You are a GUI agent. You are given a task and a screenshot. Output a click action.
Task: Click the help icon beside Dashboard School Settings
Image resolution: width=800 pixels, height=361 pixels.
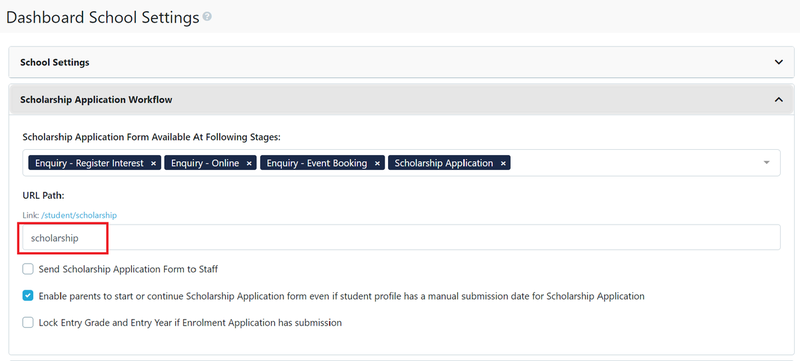(x=207, y=17)
